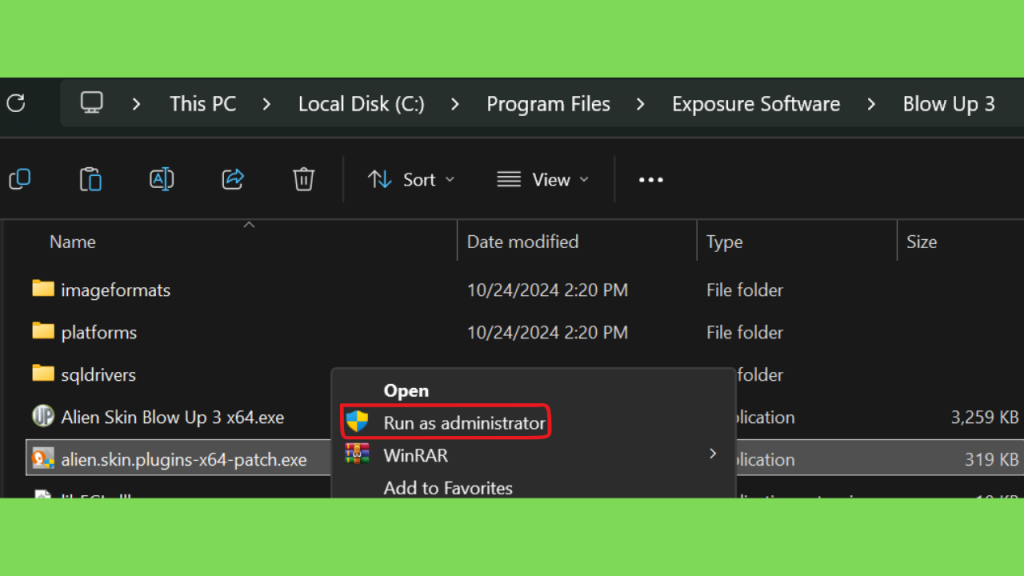Click Blow Up 3 in breadcrumb
The height and width of the screenshot is (576, 1024).
[949, 104]
